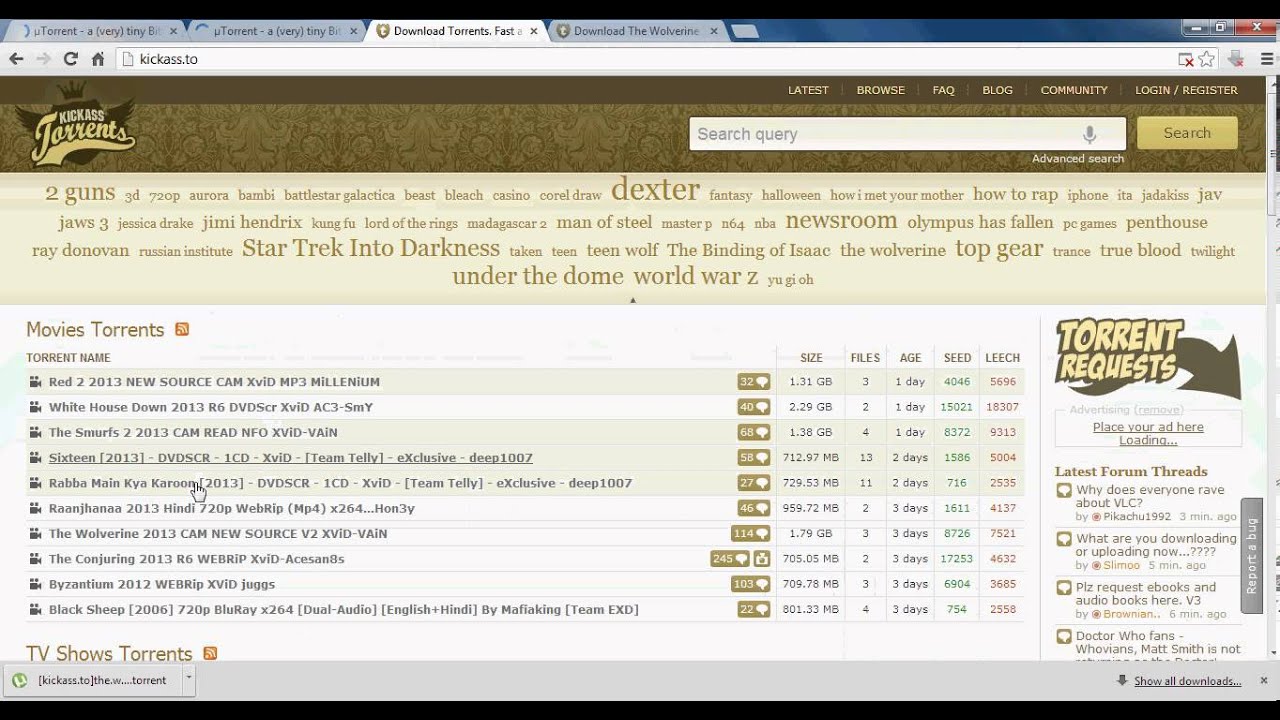The height and width of the screenshot is (720, 1280).
Task: Bookmark this page with the star icon
Action: coord(1207,59)
